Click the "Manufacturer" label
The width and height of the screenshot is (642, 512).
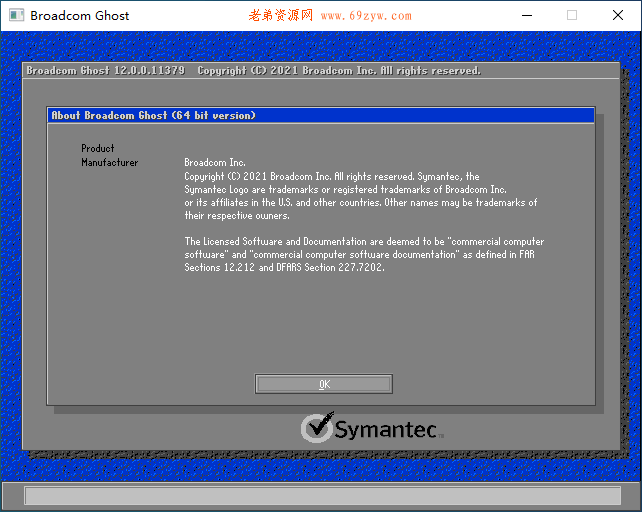pyautogui.click(x=109, y=162)
